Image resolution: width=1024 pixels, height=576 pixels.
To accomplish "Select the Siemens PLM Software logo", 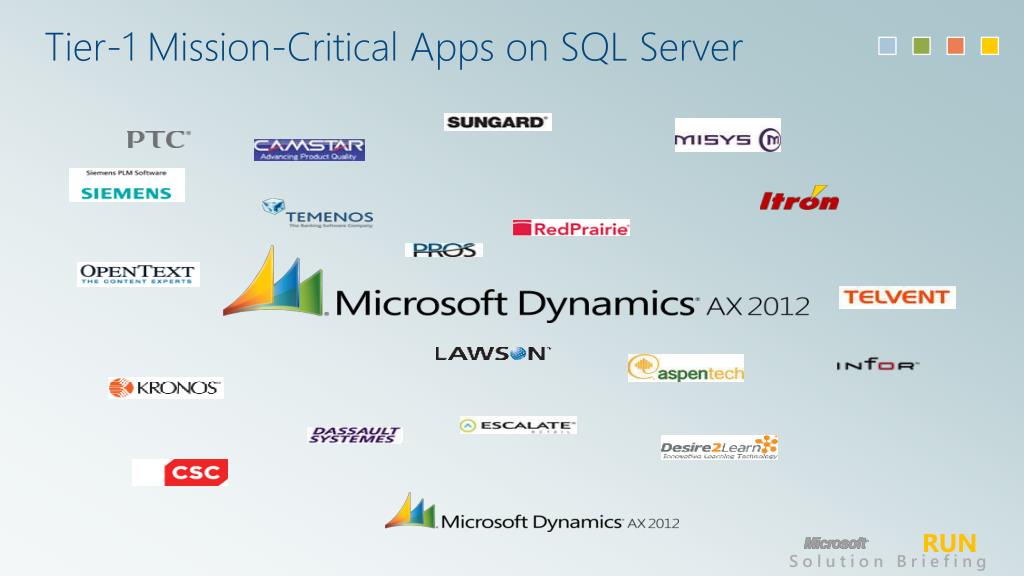I will (x=127, y=185).
